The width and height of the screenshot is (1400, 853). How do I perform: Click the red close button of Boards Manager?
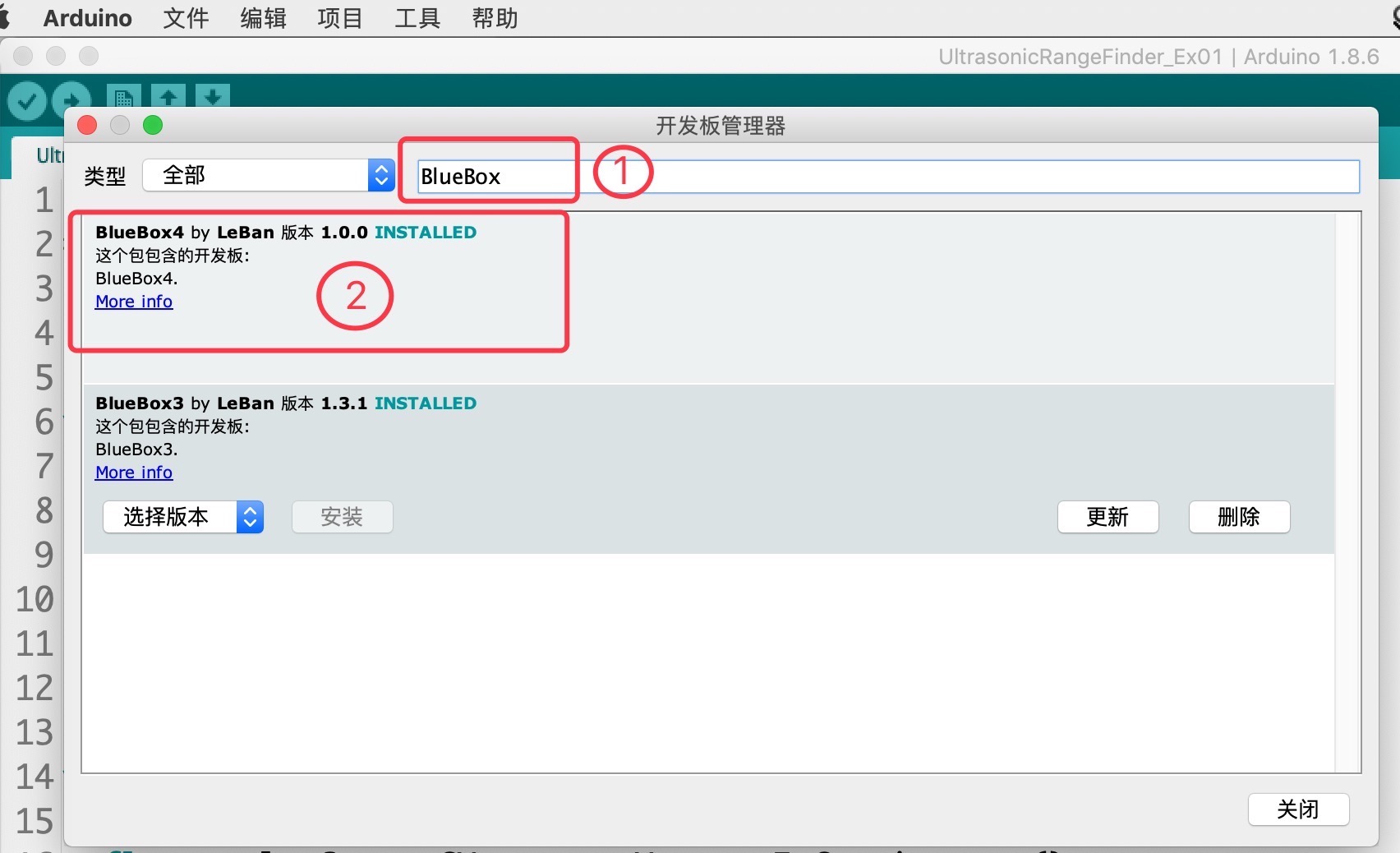87,125
